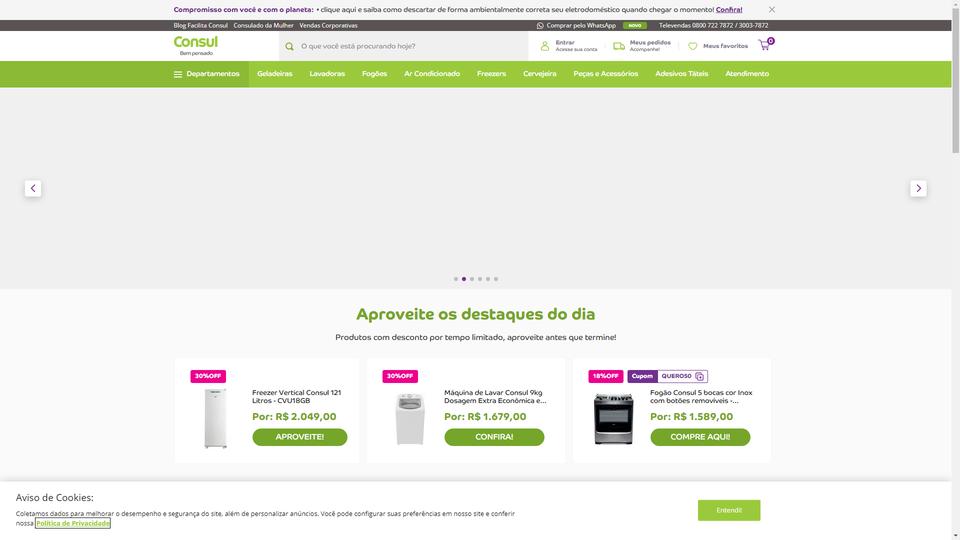Open the Ar Condicionado menu
This screenshot has height=540, width=960.
point(432,74)
